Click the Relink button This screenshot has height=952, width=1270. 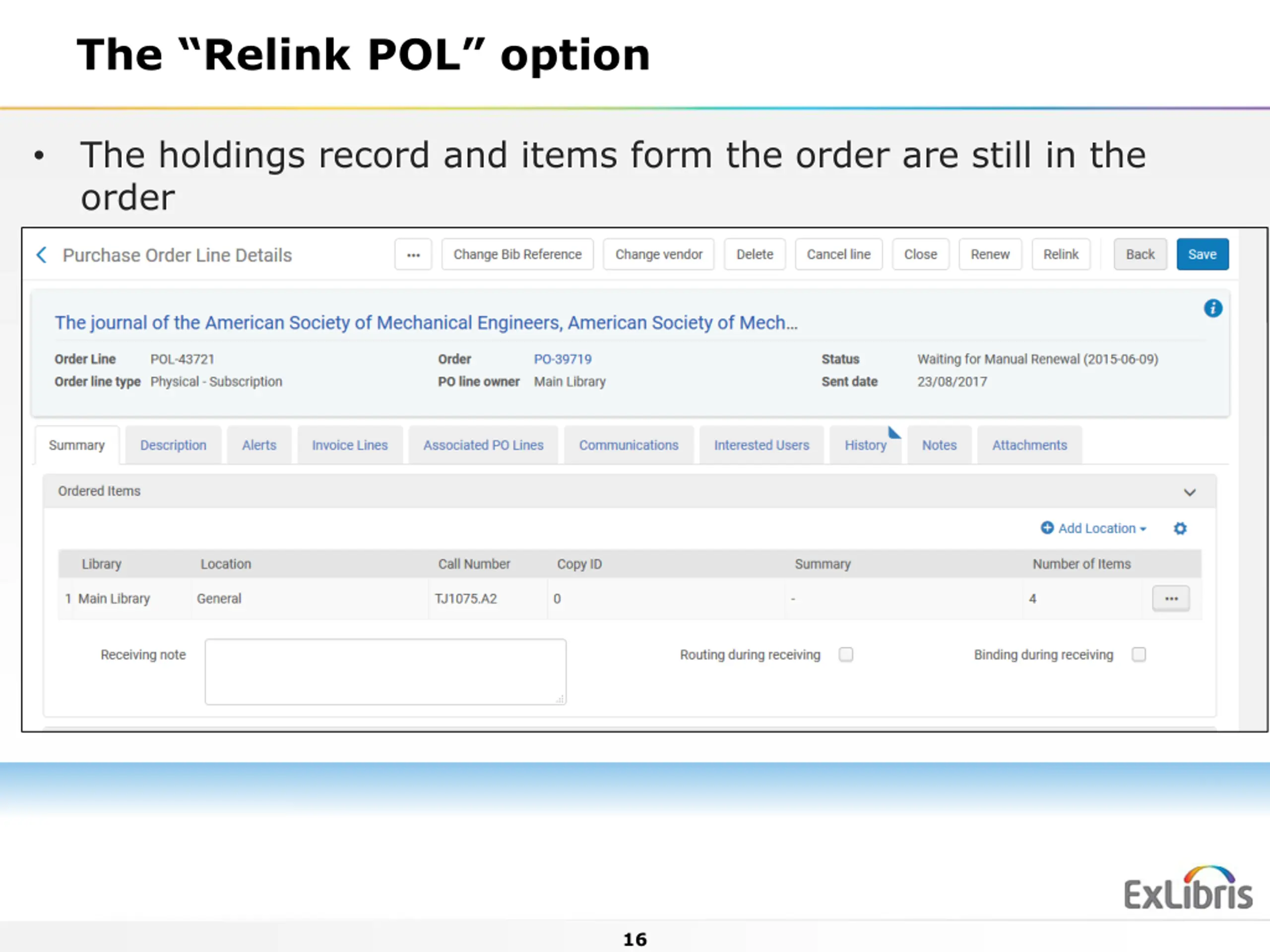(x=1061, y=255)
